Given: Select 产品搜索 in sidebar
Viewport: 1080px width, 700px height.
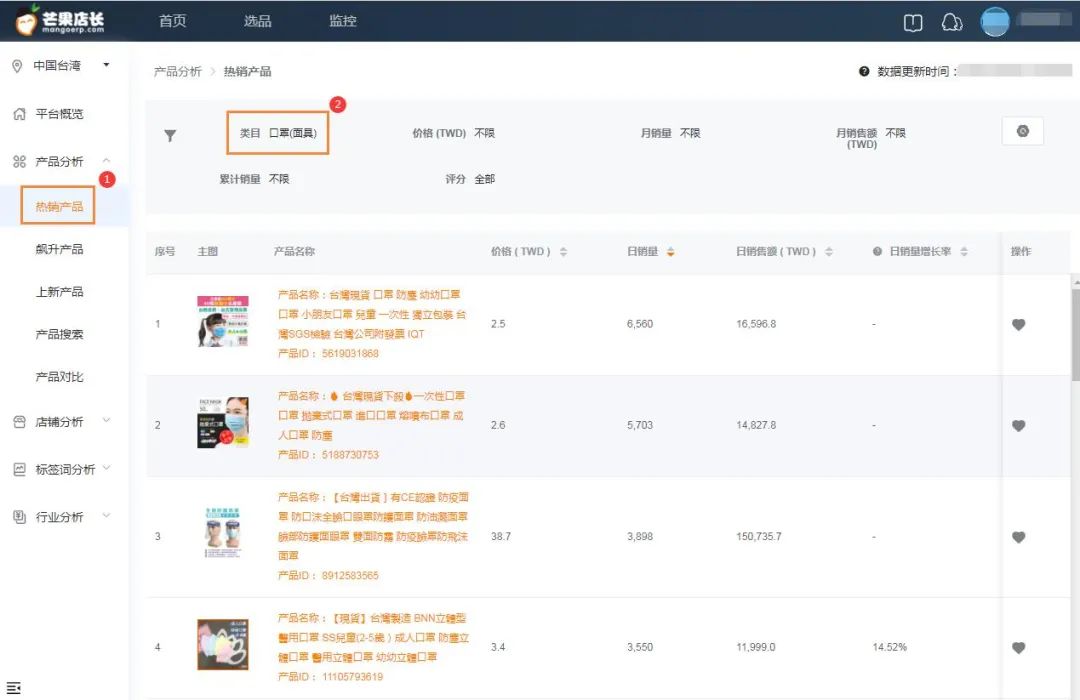Looking at the screenshot, I should pyautogui.click(x=59, y=334).
